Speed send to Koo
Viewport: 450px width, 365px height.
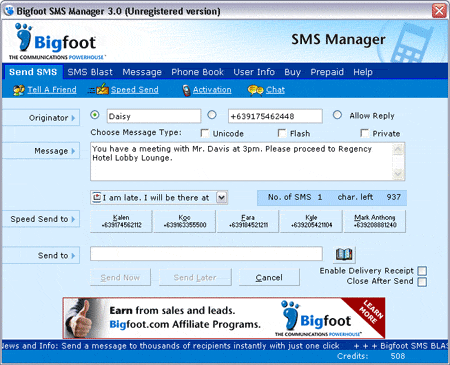(x=185, y=221)
